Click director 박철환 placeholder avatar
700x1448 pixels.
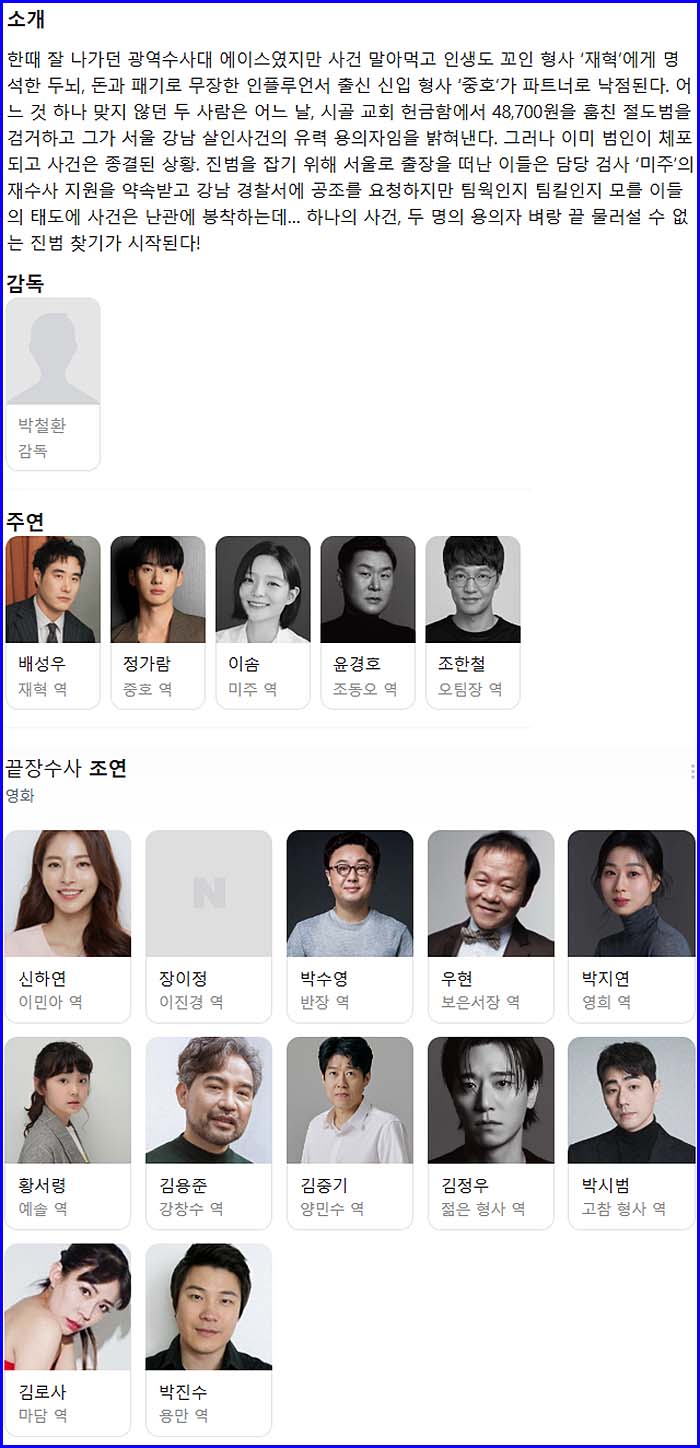coord(53,351)
